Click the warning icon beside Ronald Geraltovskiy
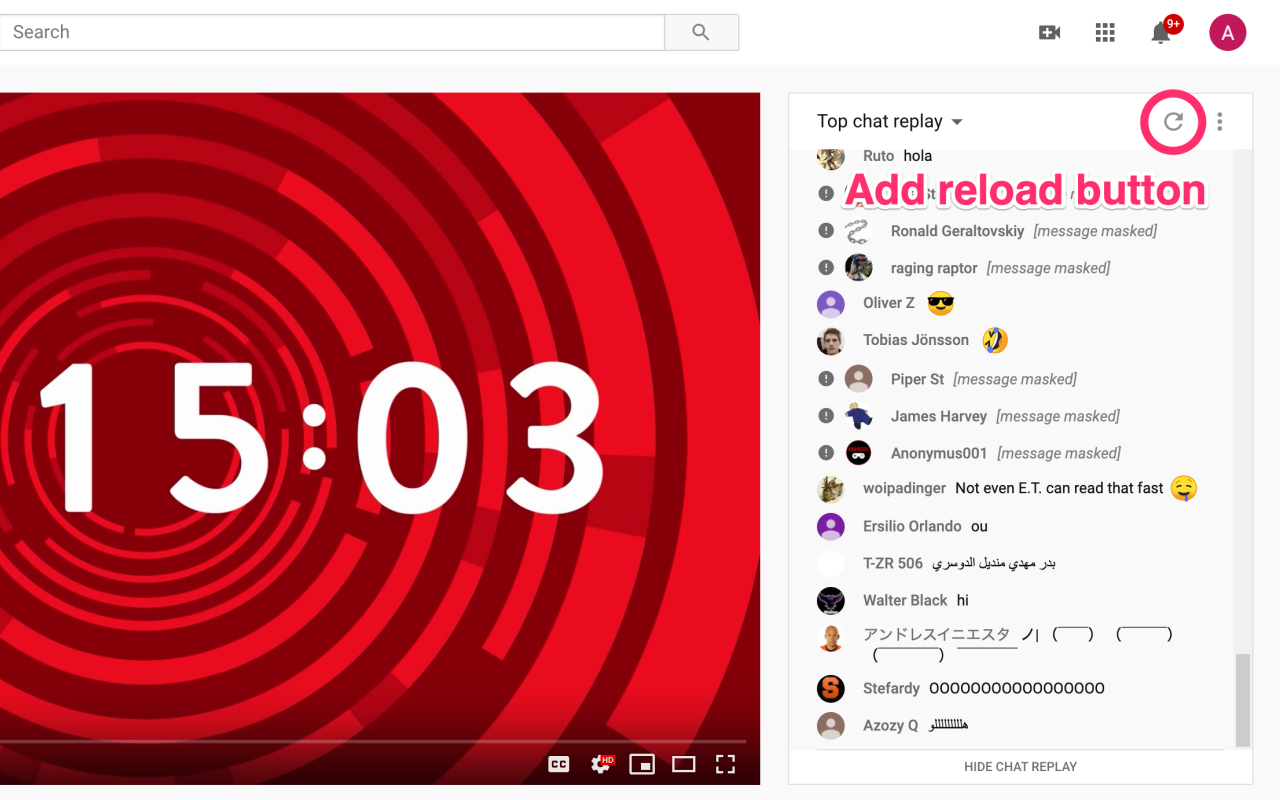This screenshot has height=800, width=1280. pyautogui.click(x=826, y=231)
